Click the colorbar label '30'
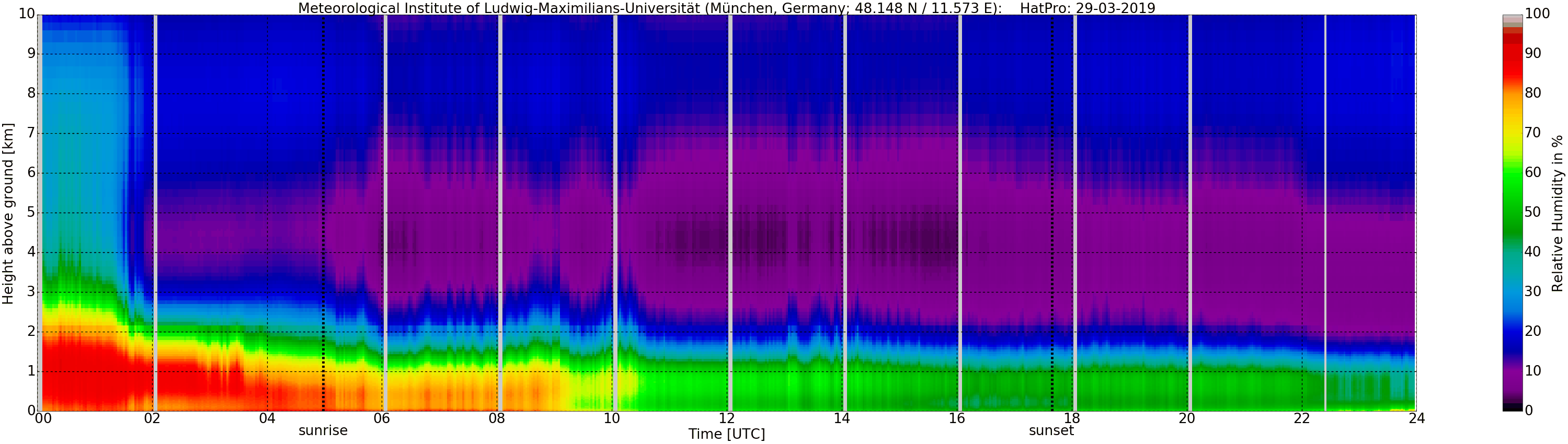1568x444 pixels. [x=1533, y=291]
